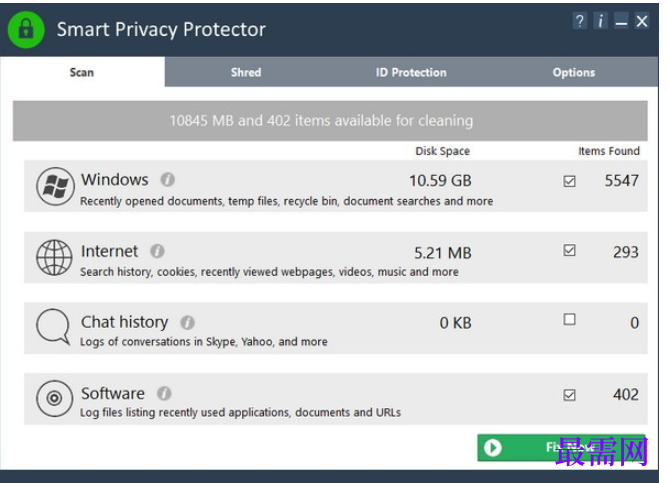Check the Chat history category checkbox
The image size is (667, 483).
pos(569,319)
